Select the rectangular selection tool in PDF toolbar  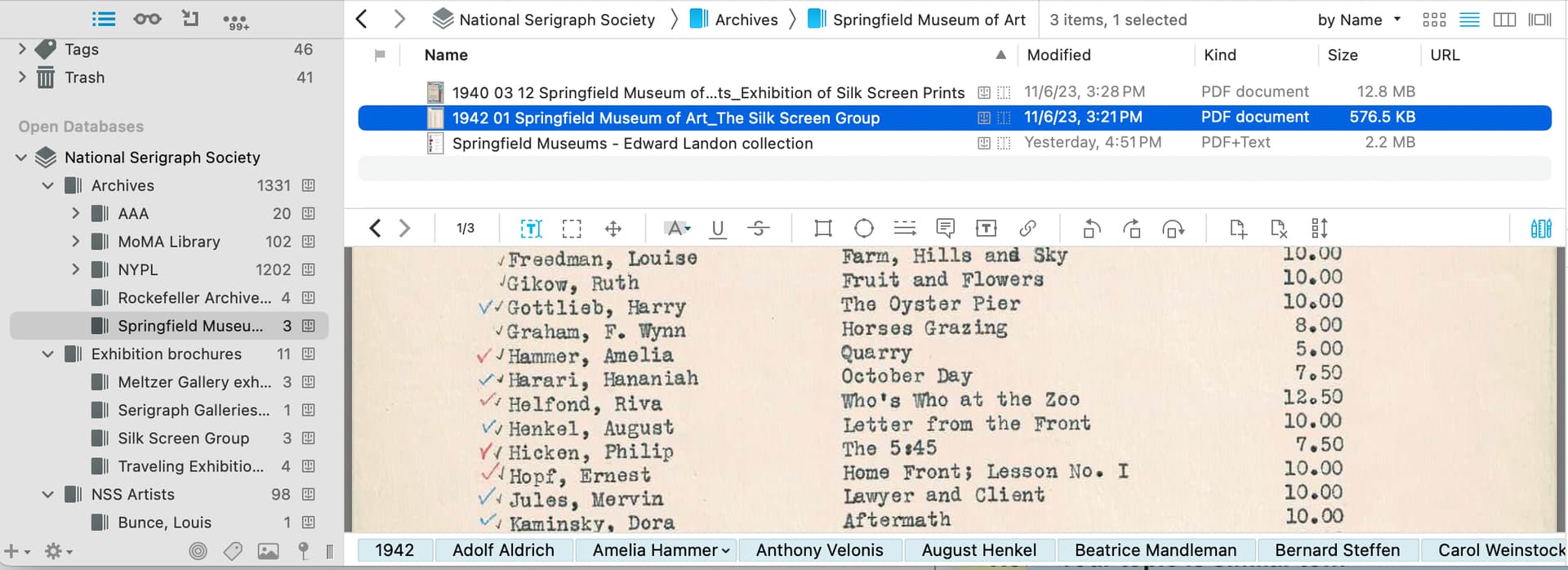point(572,229)
